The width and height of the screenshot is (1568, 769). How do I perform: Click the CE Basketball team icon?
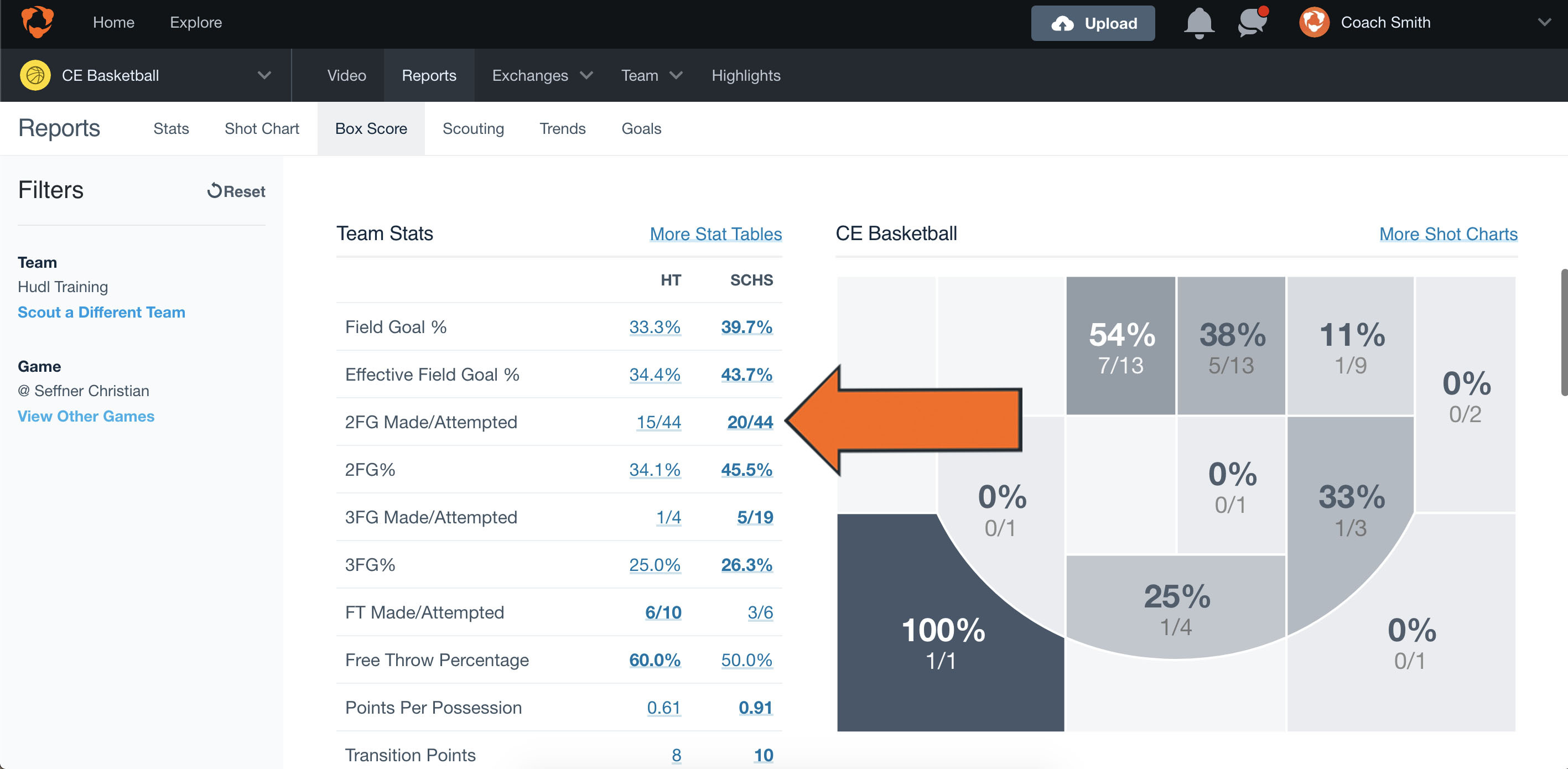pyautogui.click(x=35, y=75)
